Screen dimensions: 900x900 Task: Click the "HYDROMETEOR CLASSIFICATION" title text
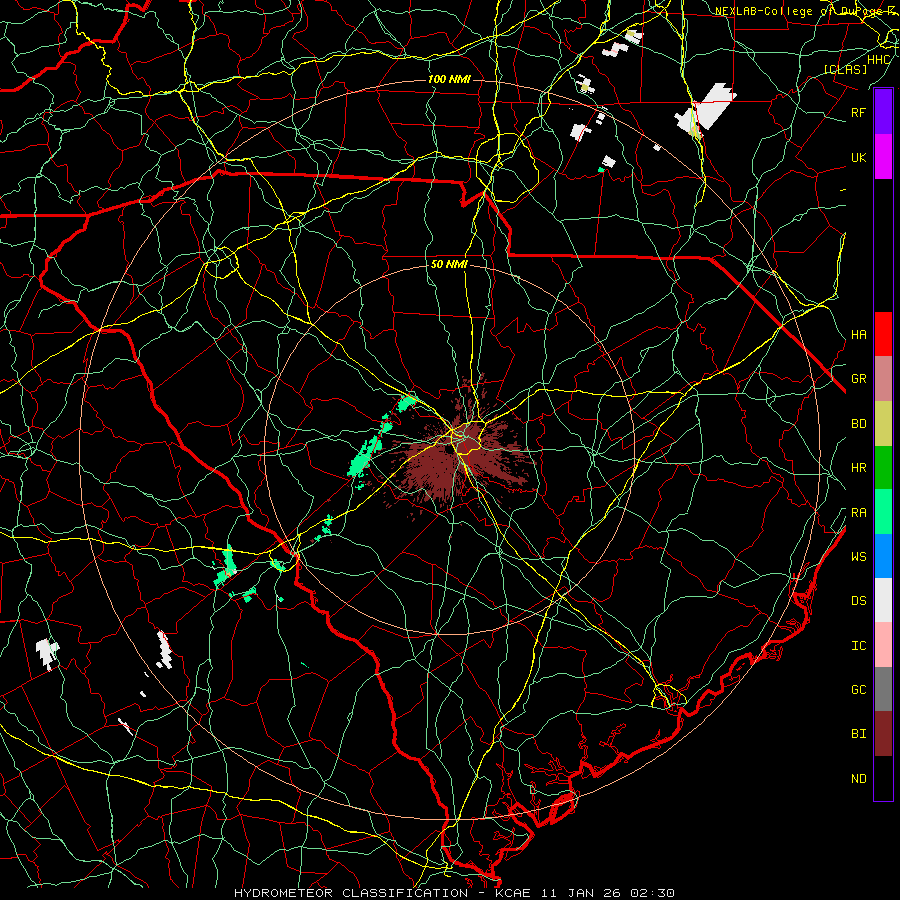pos(351,893)
